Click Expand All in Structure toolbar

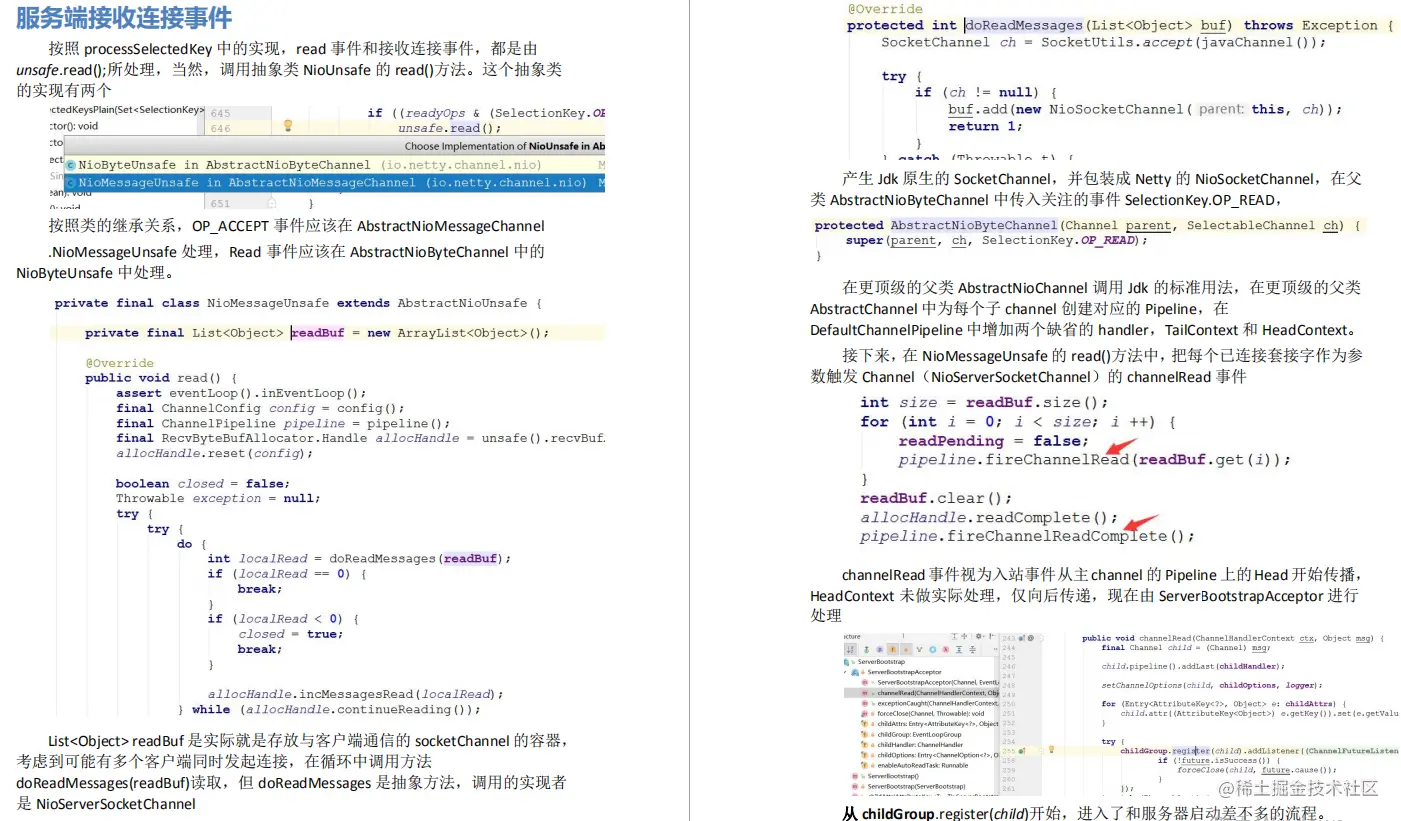pos(959,650)
